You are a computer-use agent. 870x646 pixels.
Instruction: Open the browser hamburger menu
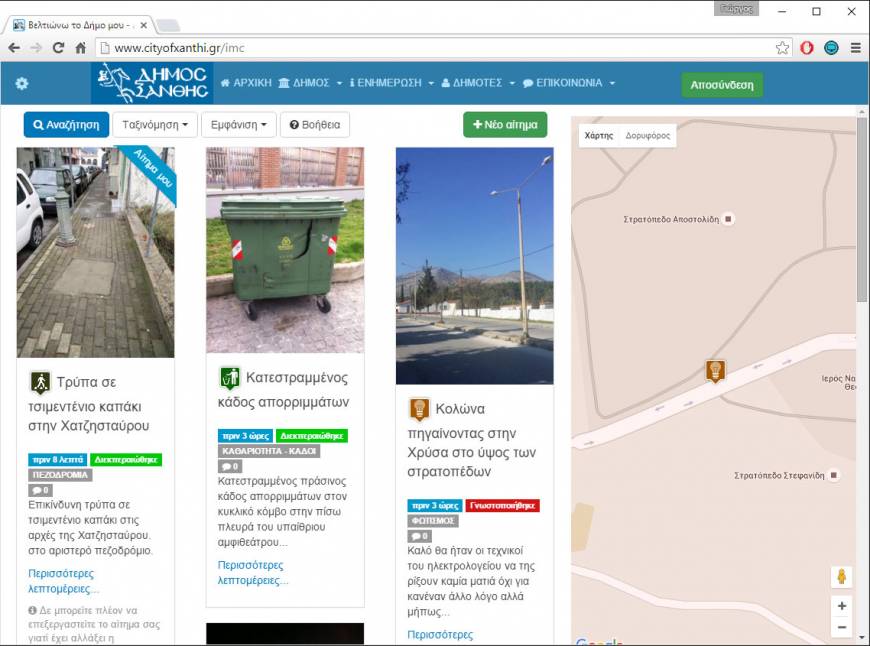[856, 48]
